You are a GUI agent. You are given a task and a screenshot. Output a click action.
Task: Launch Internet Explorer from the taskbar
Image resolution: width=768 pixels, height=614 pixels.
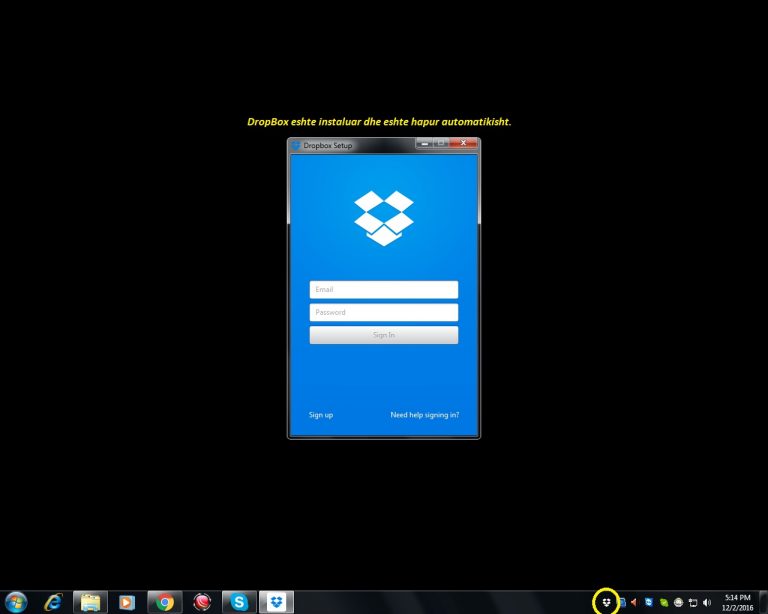pyautogui.click(x=53, y=602)
